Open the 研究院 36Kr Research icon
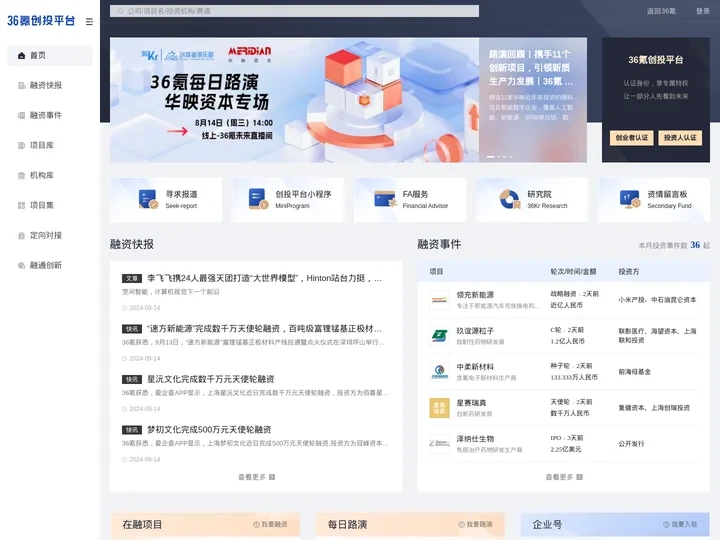This screenshot has height=540, width=720. [x=509, y=200]
